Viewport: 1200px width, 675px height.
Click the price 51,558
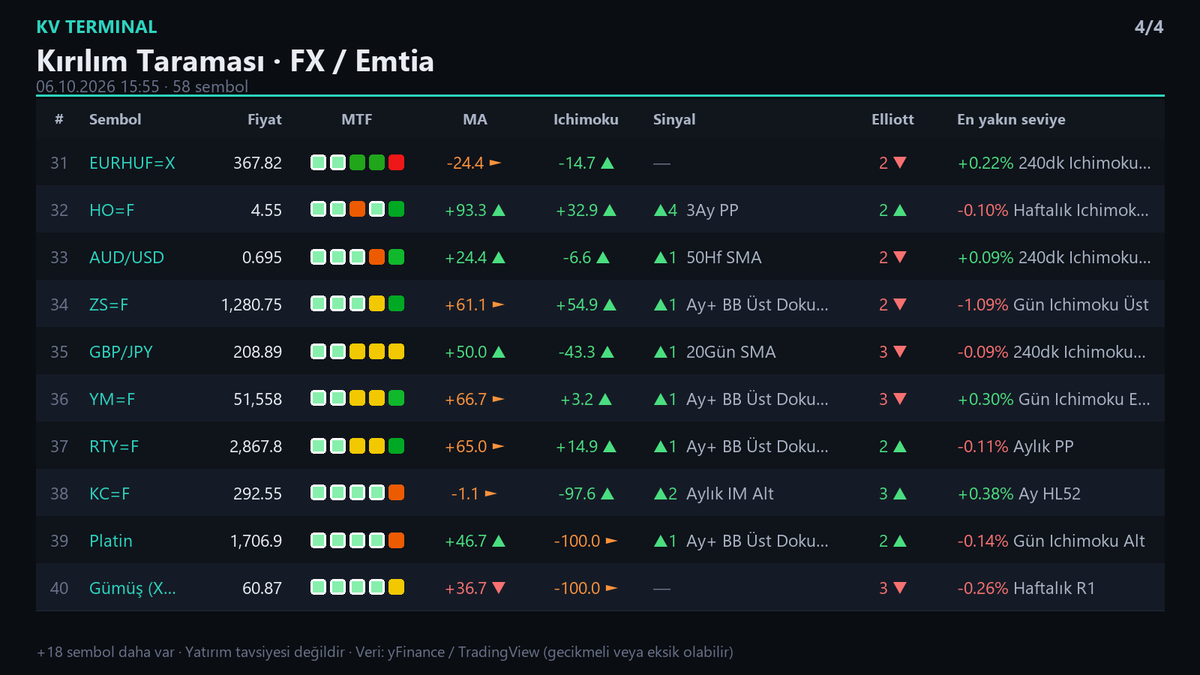pyautogui.click(x=256, y=399)
